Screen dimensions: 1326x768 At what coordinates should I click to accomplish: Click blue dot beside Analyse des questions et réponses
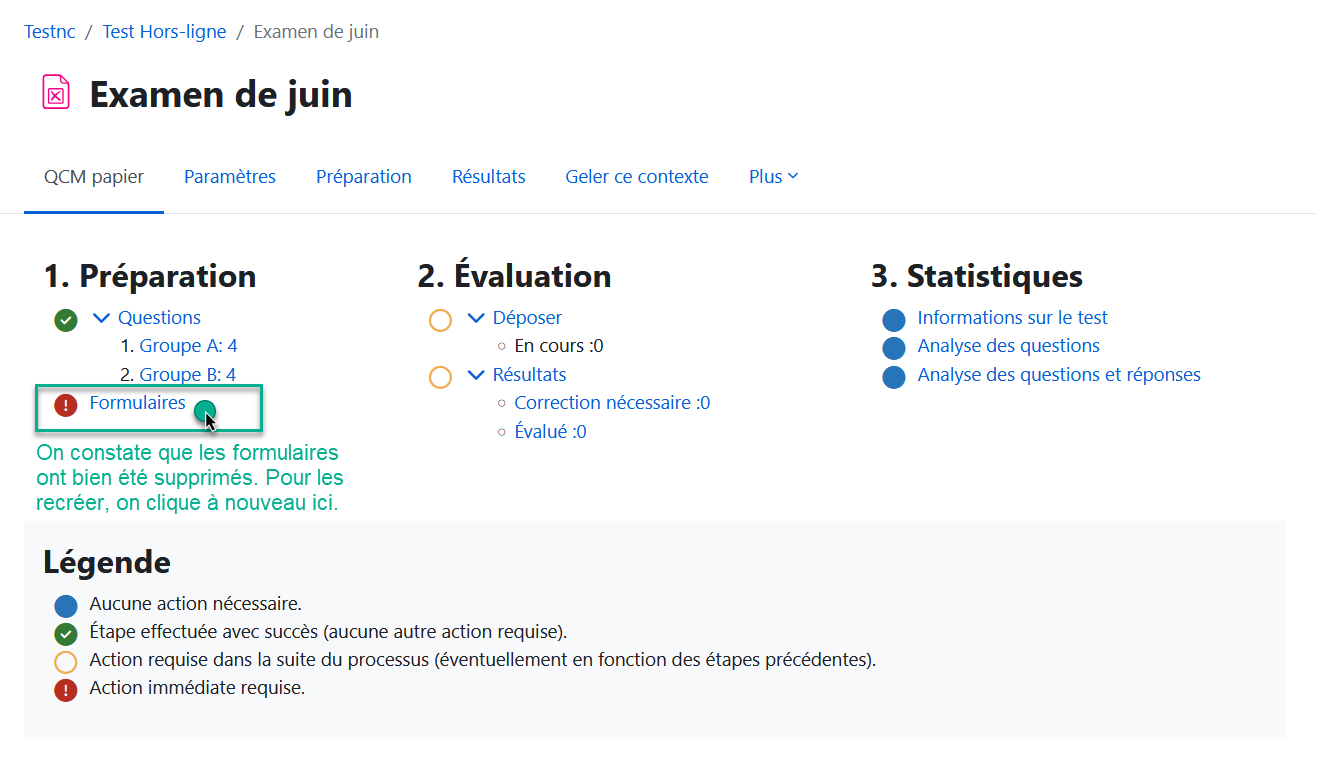[894, 377]
